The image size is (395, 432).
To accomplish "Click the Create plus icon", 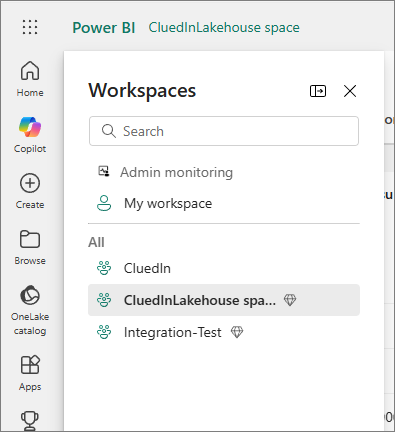I will tap(30, 183).
